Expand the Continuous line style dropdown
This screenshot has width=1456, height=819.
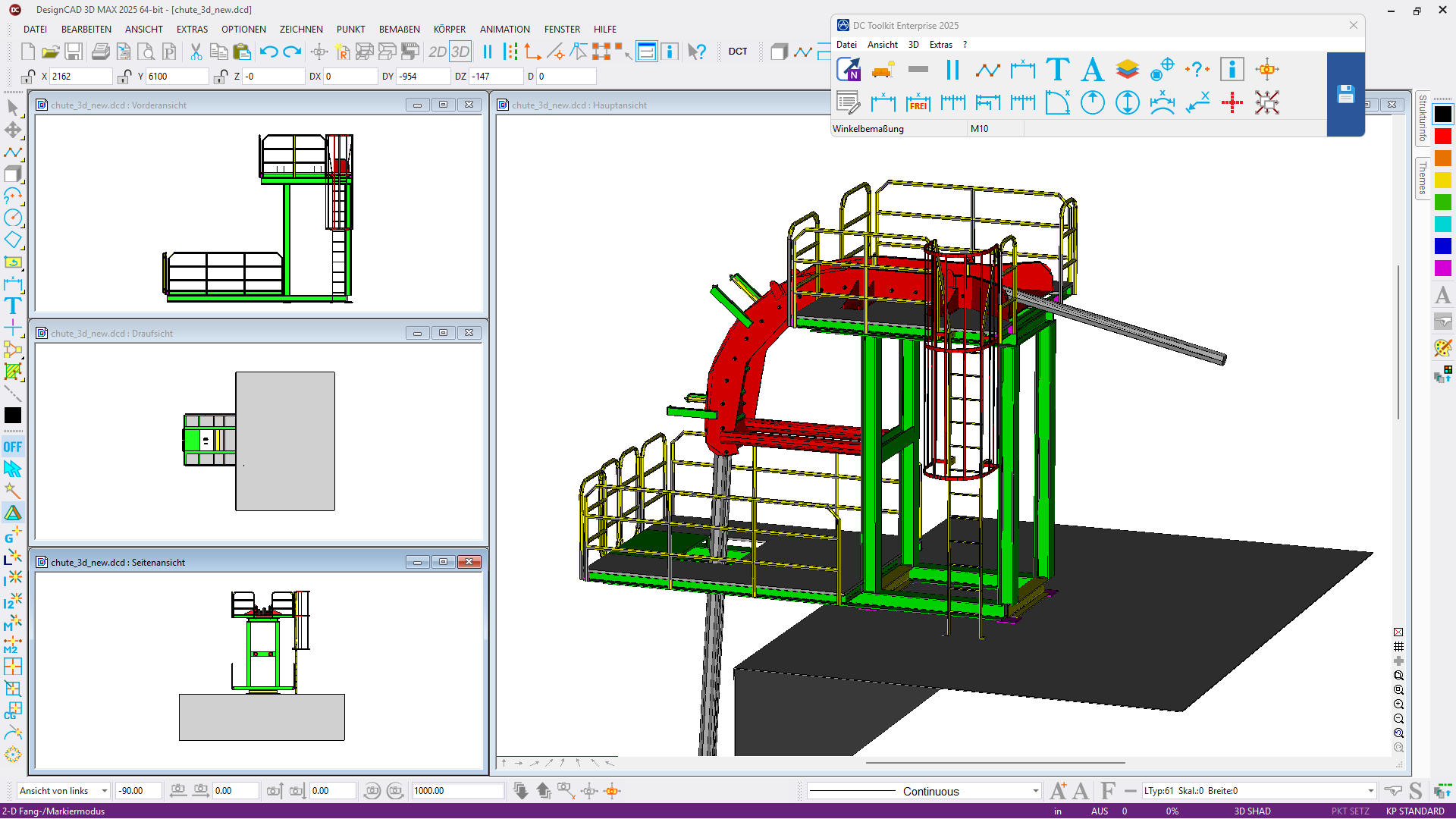(1035, 791)
